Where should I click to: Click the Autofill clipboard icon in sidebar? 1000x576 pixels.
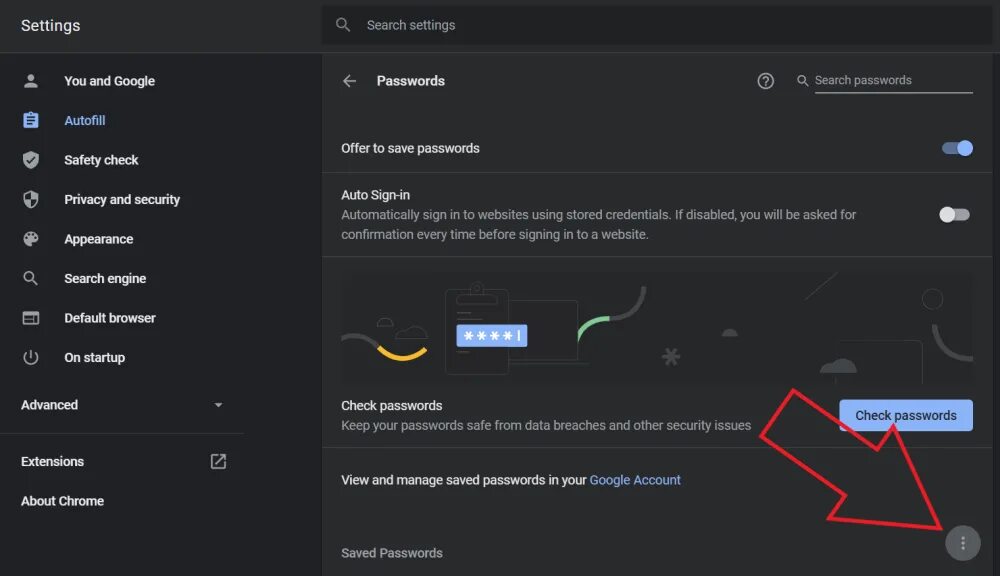[x=31, y=120]
